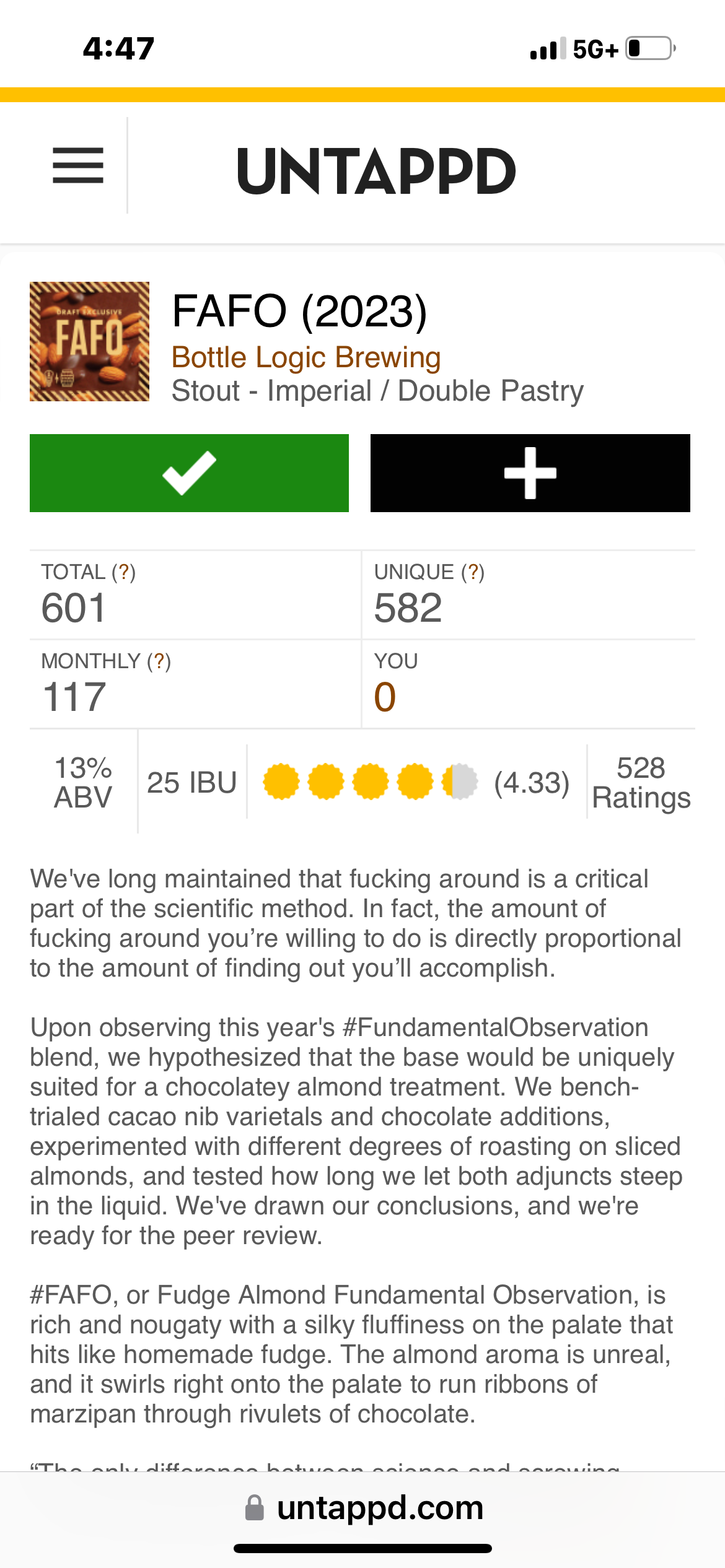Tap the Stout - Imperial / Double Pastry style
Image resolution: width=725 pixels, height=1568 pixels.
pos(377,391)
